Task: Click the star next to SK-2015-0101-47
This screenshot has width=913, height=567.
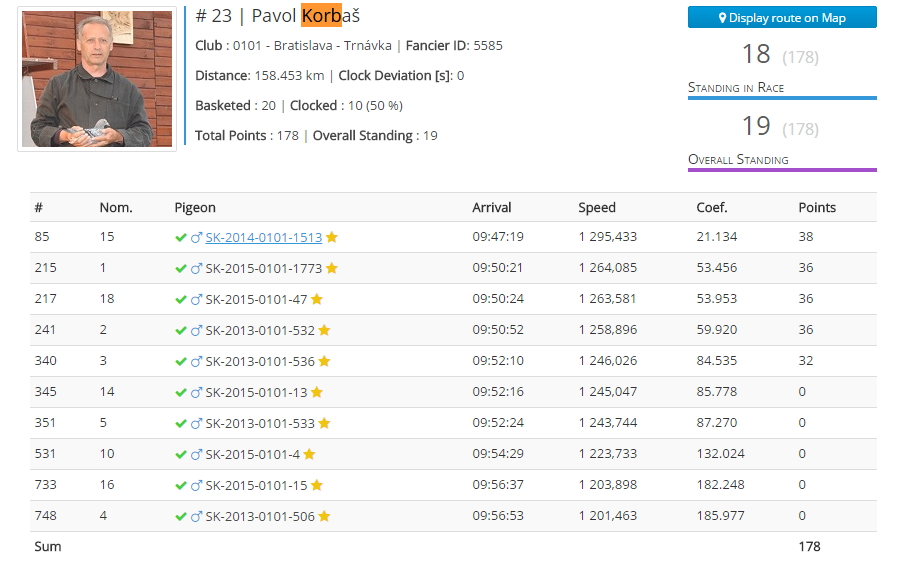Action: (317, 300)
